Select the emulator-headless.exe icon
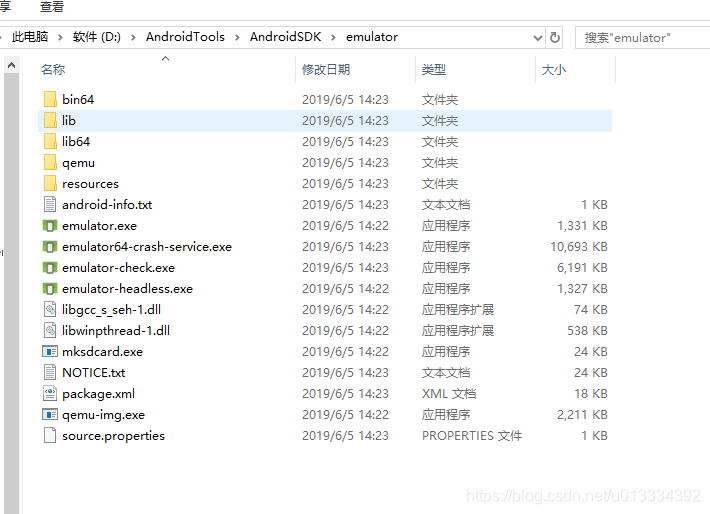This screenshot has height=514, width=710. (x=50, y=288)
